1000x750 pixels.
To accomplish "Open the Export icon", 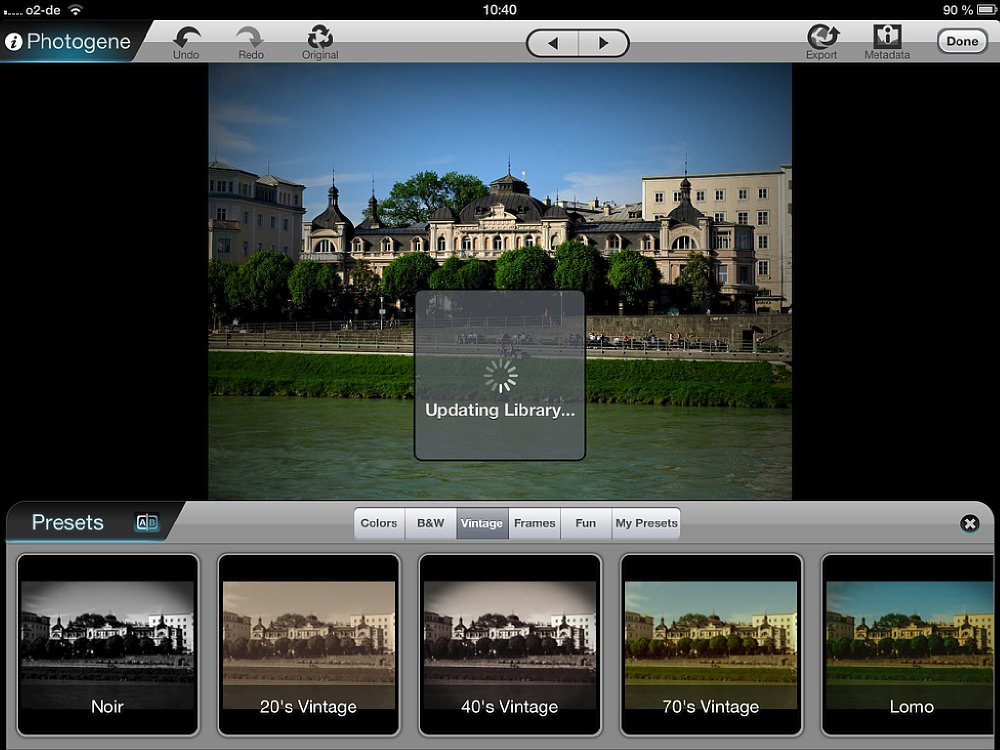I will (x=822, y=38).
